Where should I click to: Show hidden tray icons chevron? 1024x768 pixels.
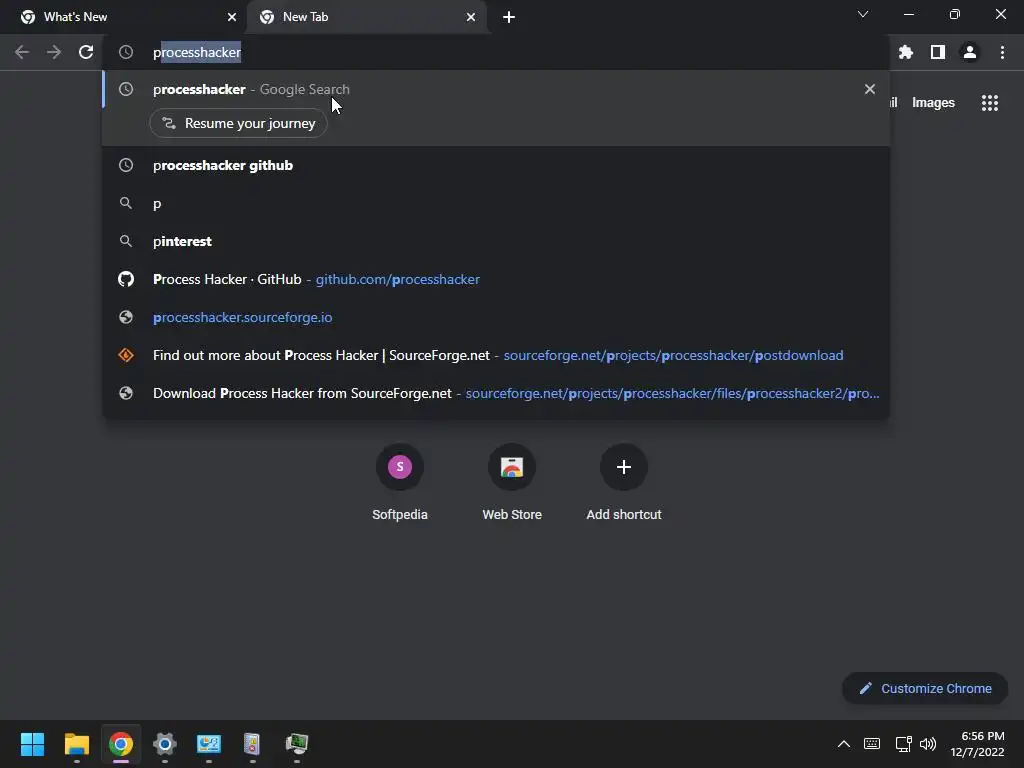pyautogui.click(x=844, y=744)
